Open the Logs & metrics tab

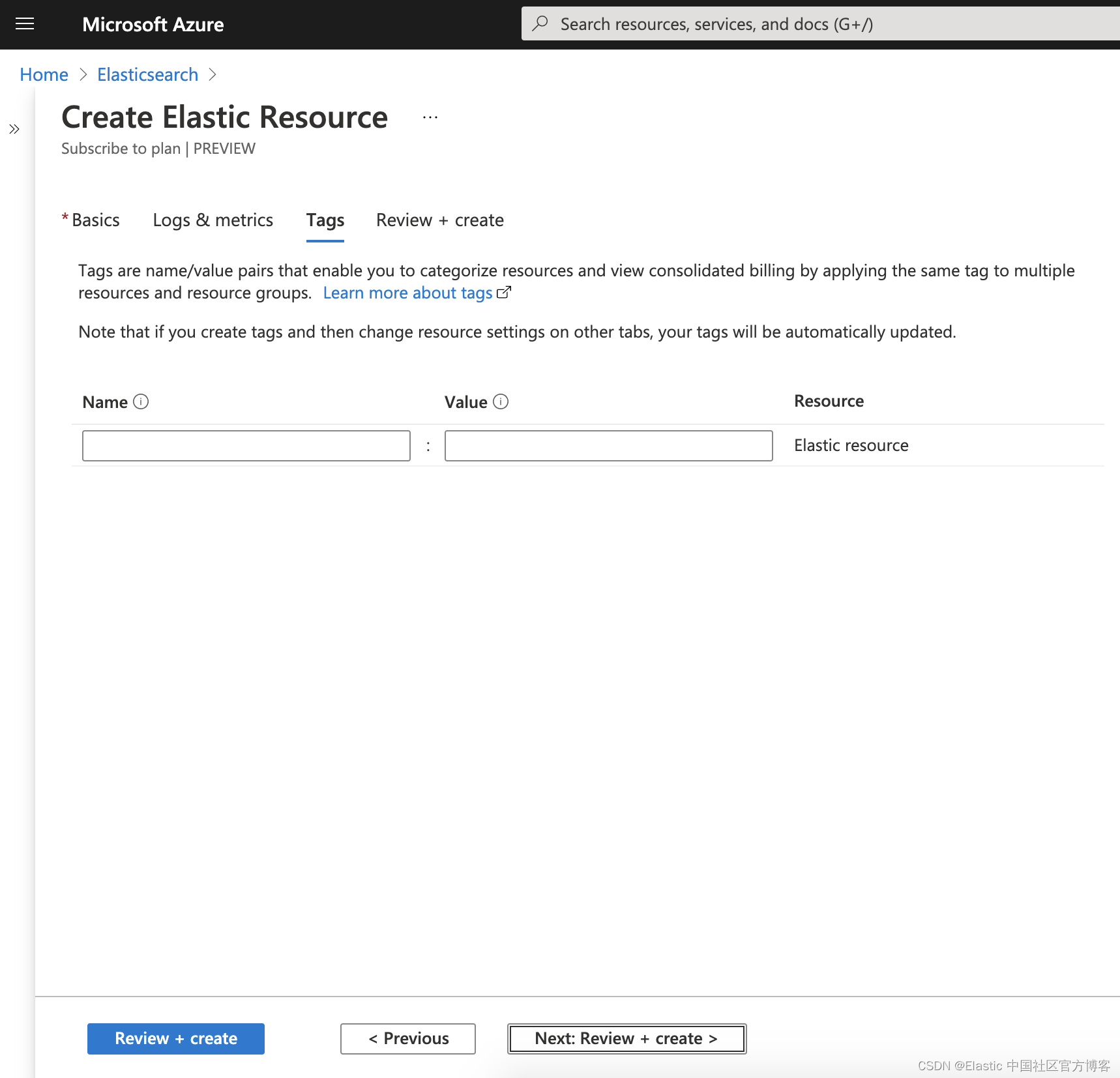pos(213,220)
